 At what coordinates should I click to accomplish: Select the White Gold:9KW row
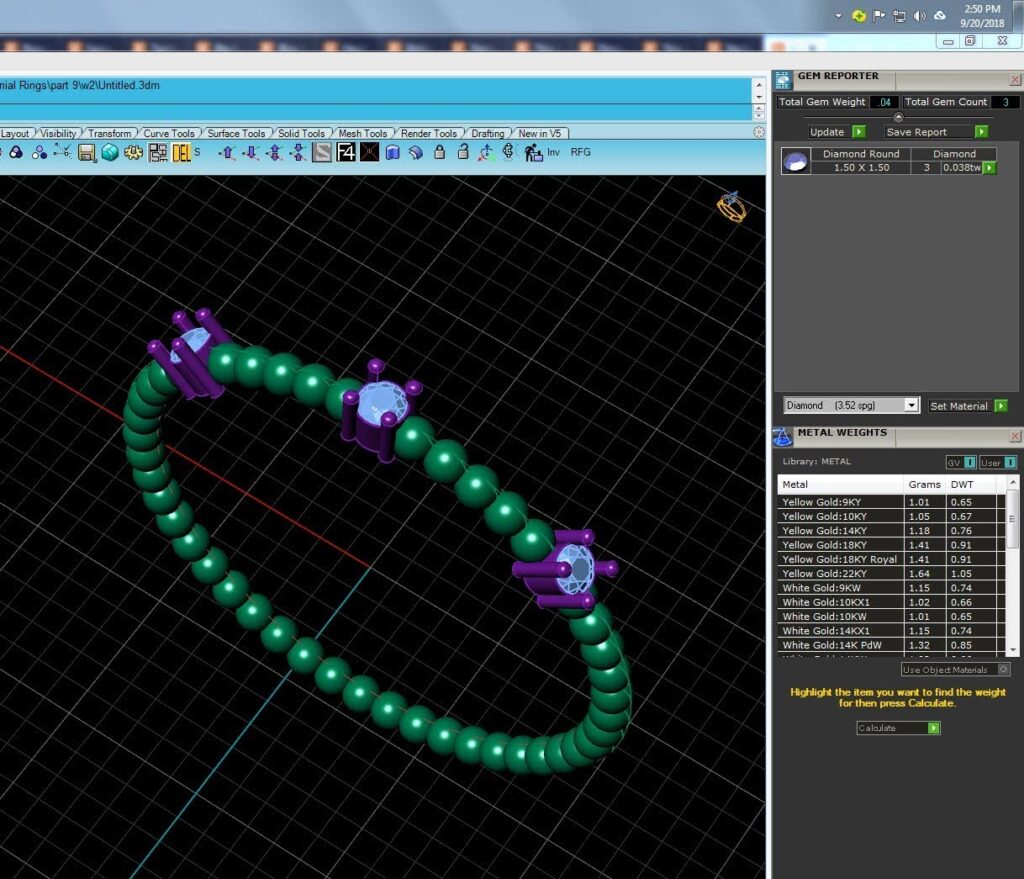coord(891,588)
